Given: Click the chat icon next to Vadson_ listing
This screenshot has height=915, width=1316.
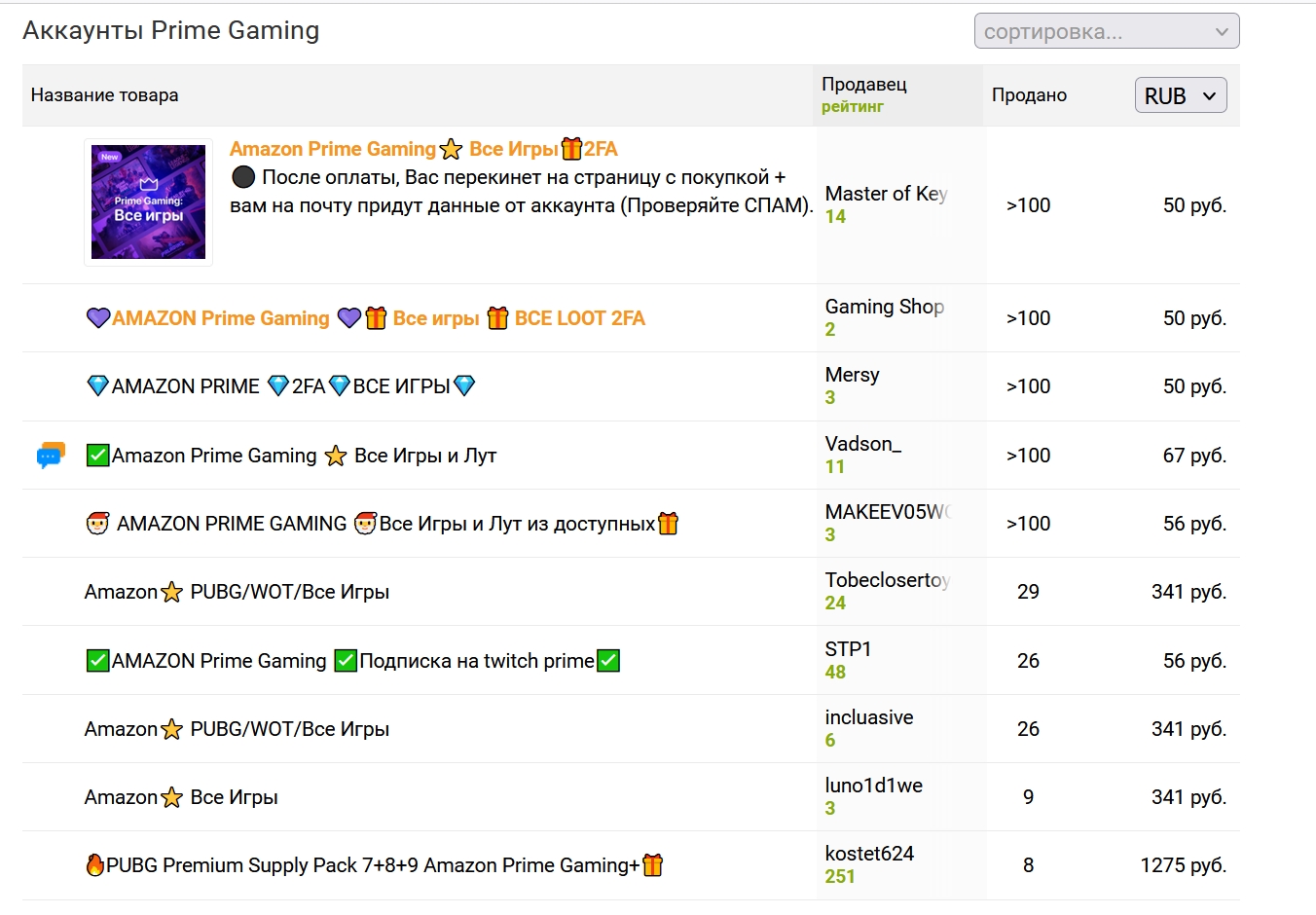Looking at the screenshot, I should [x=51, y=455].
